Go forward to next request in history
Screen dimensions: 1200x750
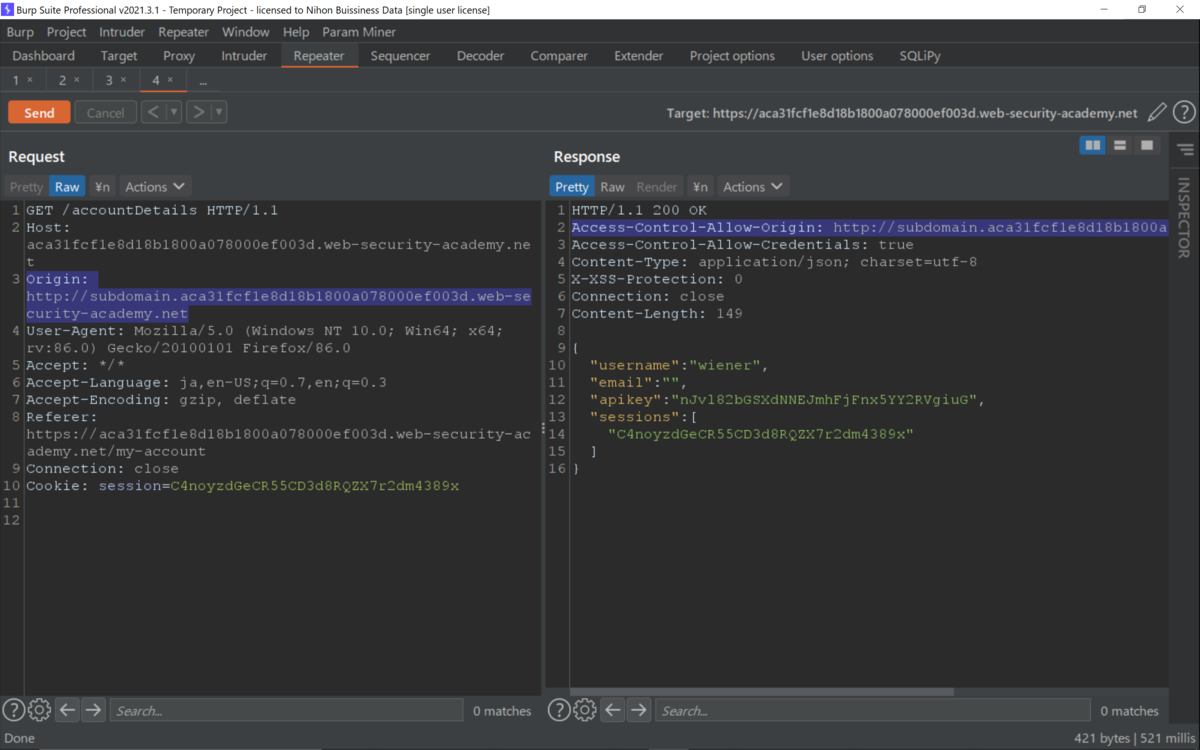point(199,113)
